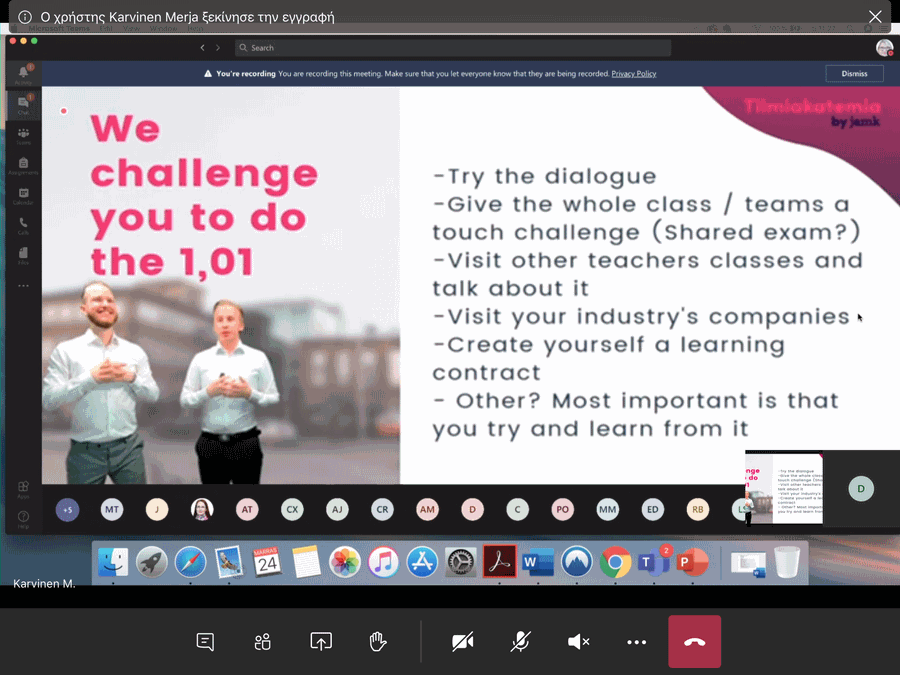The image size is (900, 675).
Task: Open Activity in the Teams sidebar
Action: point(23,74)
